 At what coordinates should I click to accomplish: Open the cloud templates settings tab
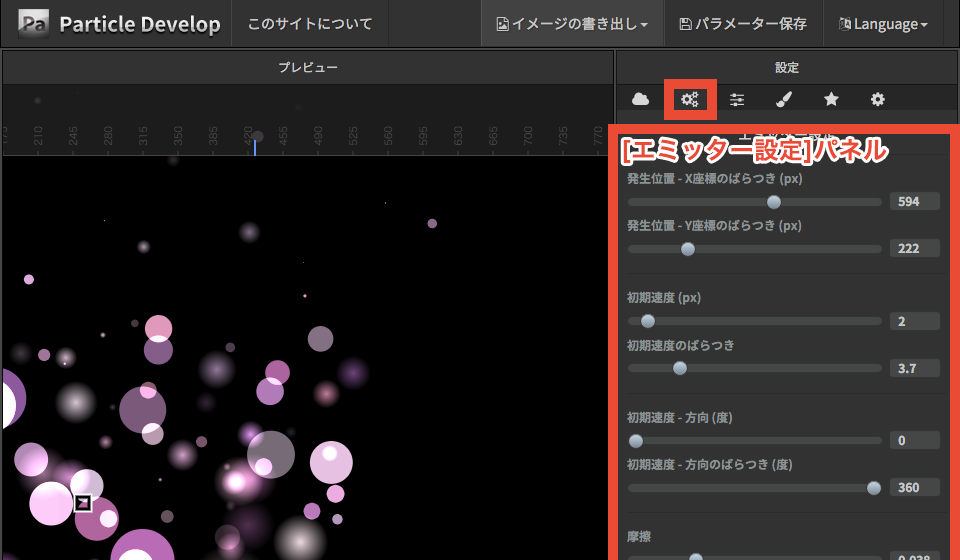[641, 99]
